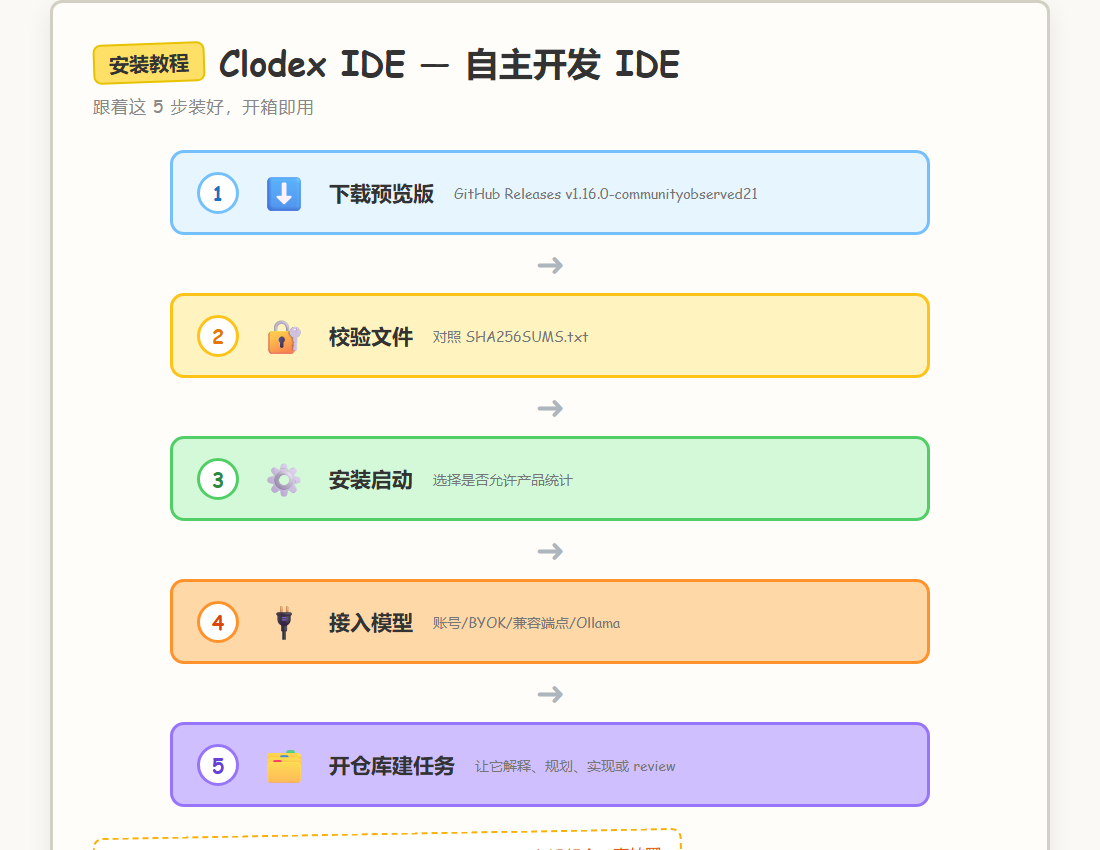
Task: Click the step number 4 circle
Action: (x=218, y=622)
